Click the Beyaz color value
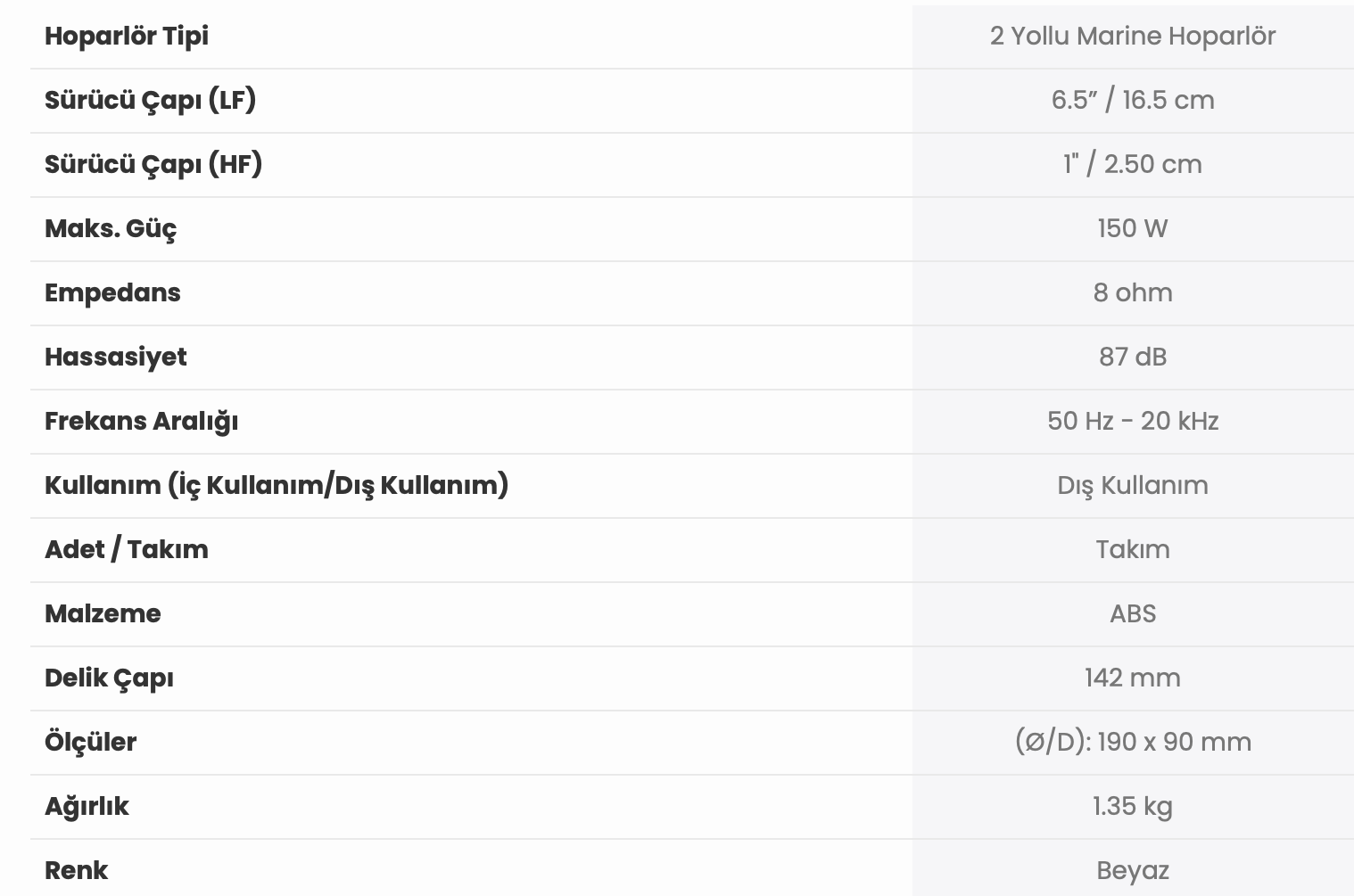 coord(1133,871)
